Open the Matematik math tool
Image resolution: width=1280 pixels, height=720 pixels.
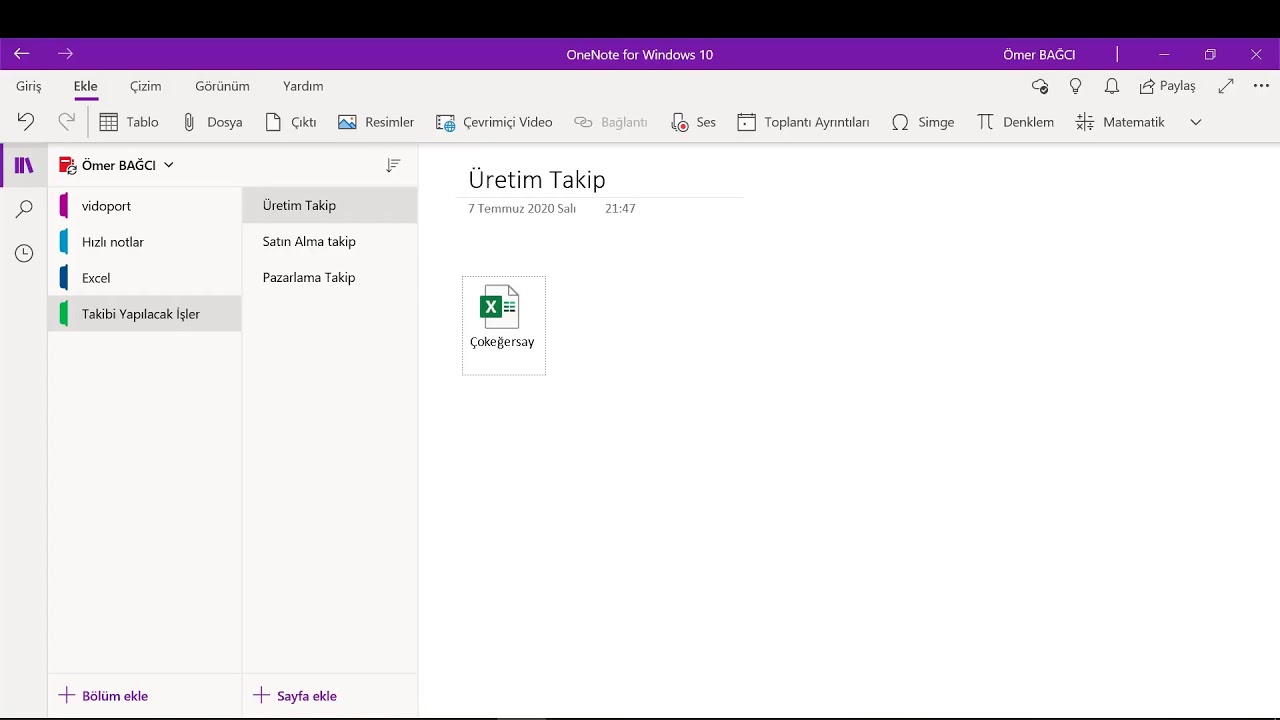(1120, 122)
